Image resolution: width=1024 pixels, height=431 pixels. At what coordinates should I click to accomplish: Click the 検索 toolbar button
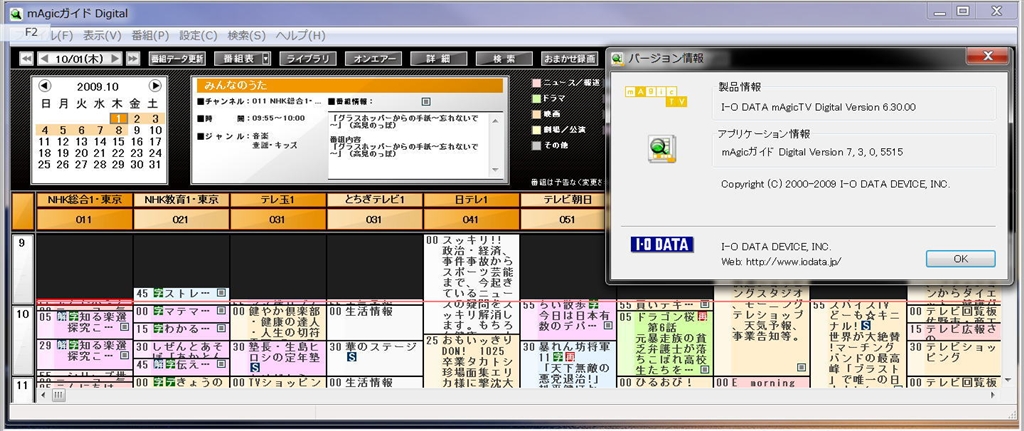point(504,59)
